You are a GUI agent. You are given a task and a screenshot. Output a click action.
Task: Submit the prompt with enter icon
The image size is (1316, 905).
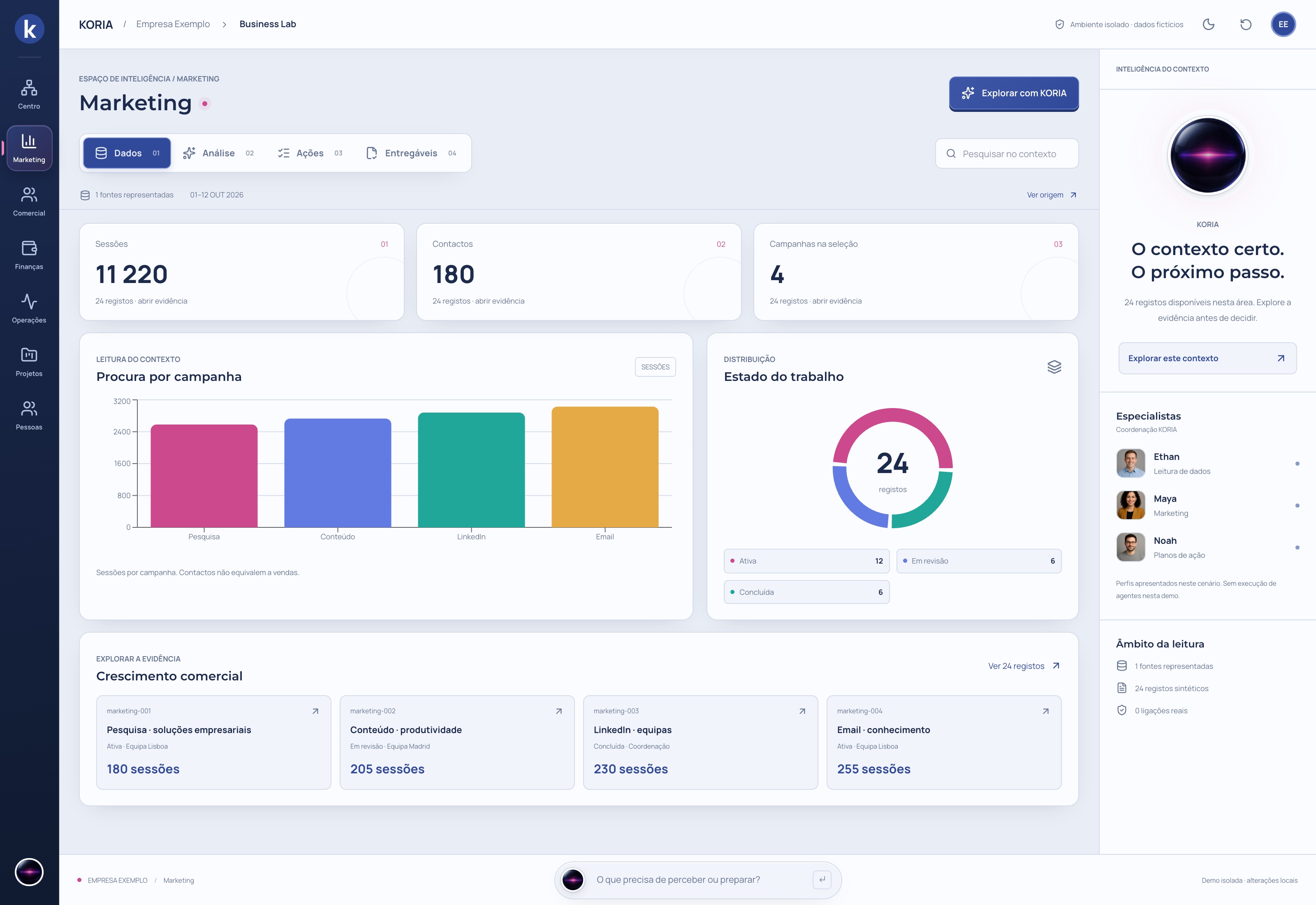coord(822,879)
